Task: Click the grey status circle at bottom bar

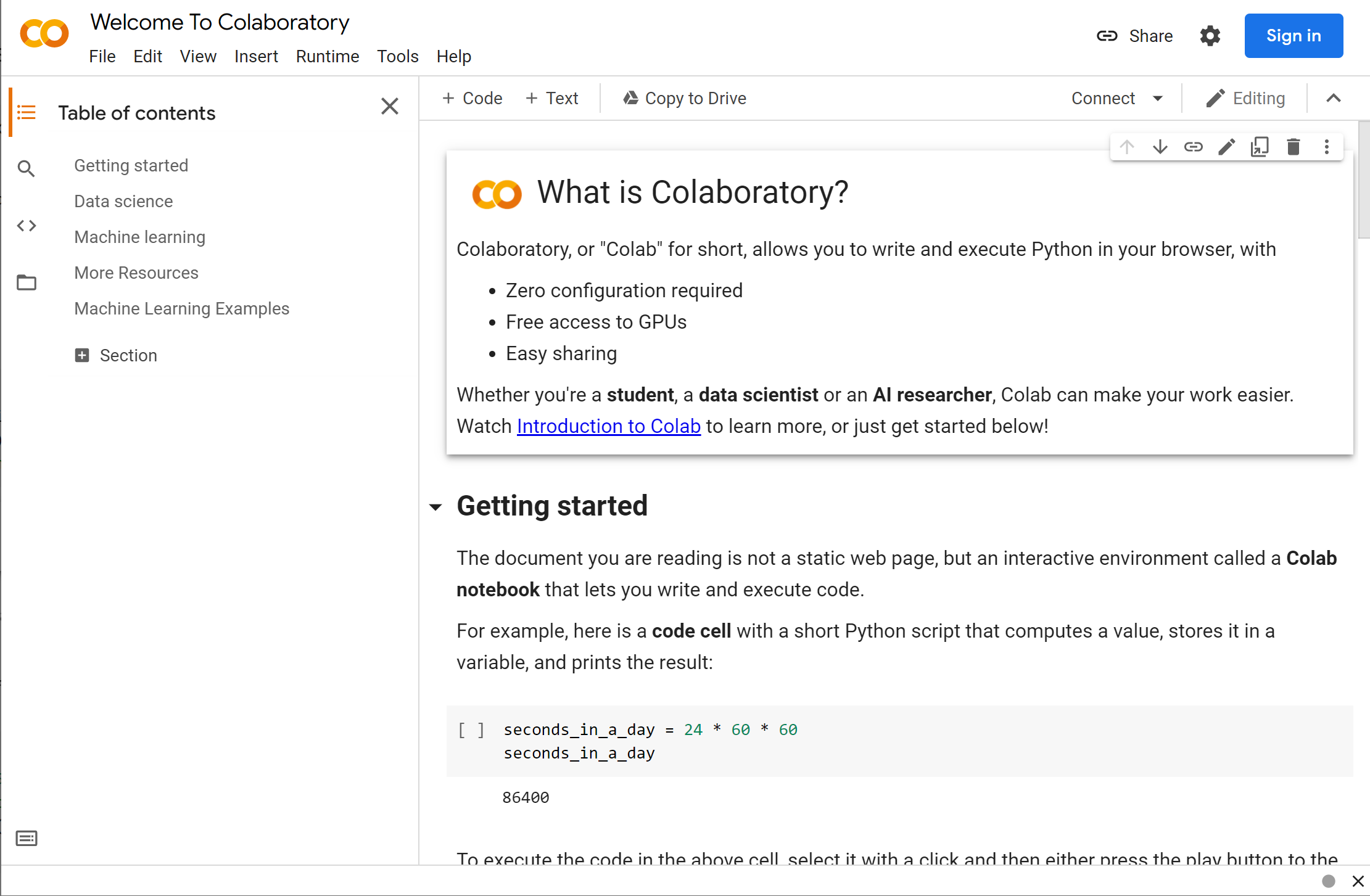Action: point(1329,881)
